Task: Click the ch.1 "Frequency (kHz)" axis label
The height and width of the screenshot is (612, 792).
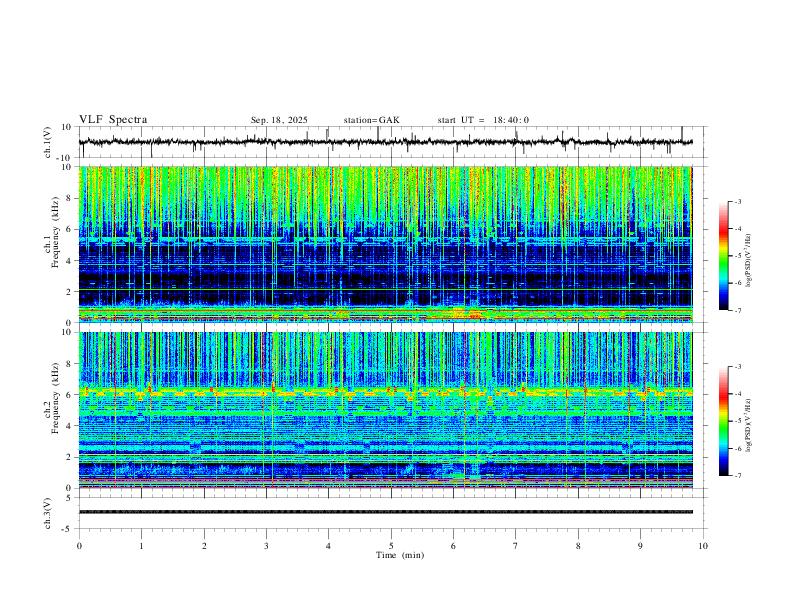Action: coord(56,232)
